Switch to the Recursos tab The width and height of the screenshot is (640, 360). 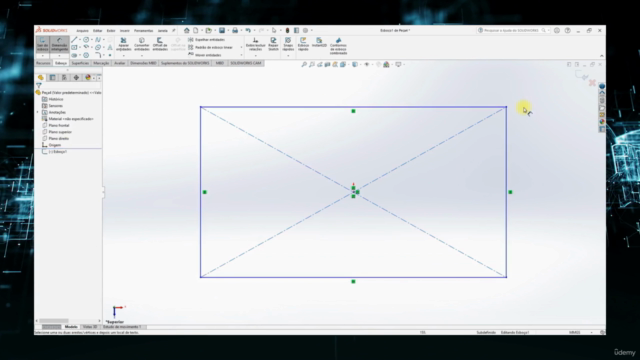click(x=43, y=63)
